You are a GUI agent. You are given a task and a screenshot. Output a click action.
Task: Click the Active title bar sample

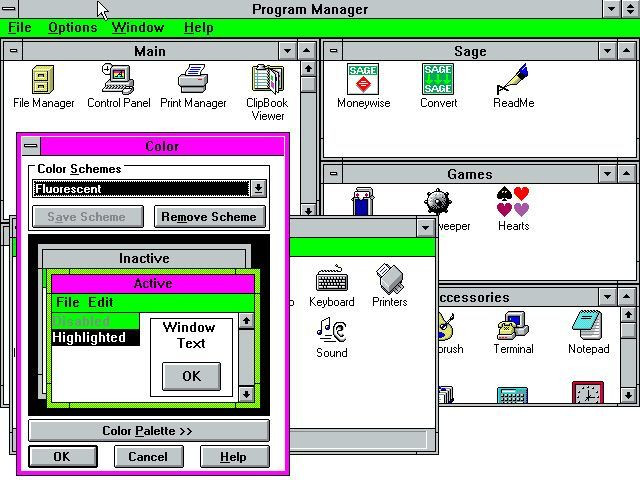point(153,284)
